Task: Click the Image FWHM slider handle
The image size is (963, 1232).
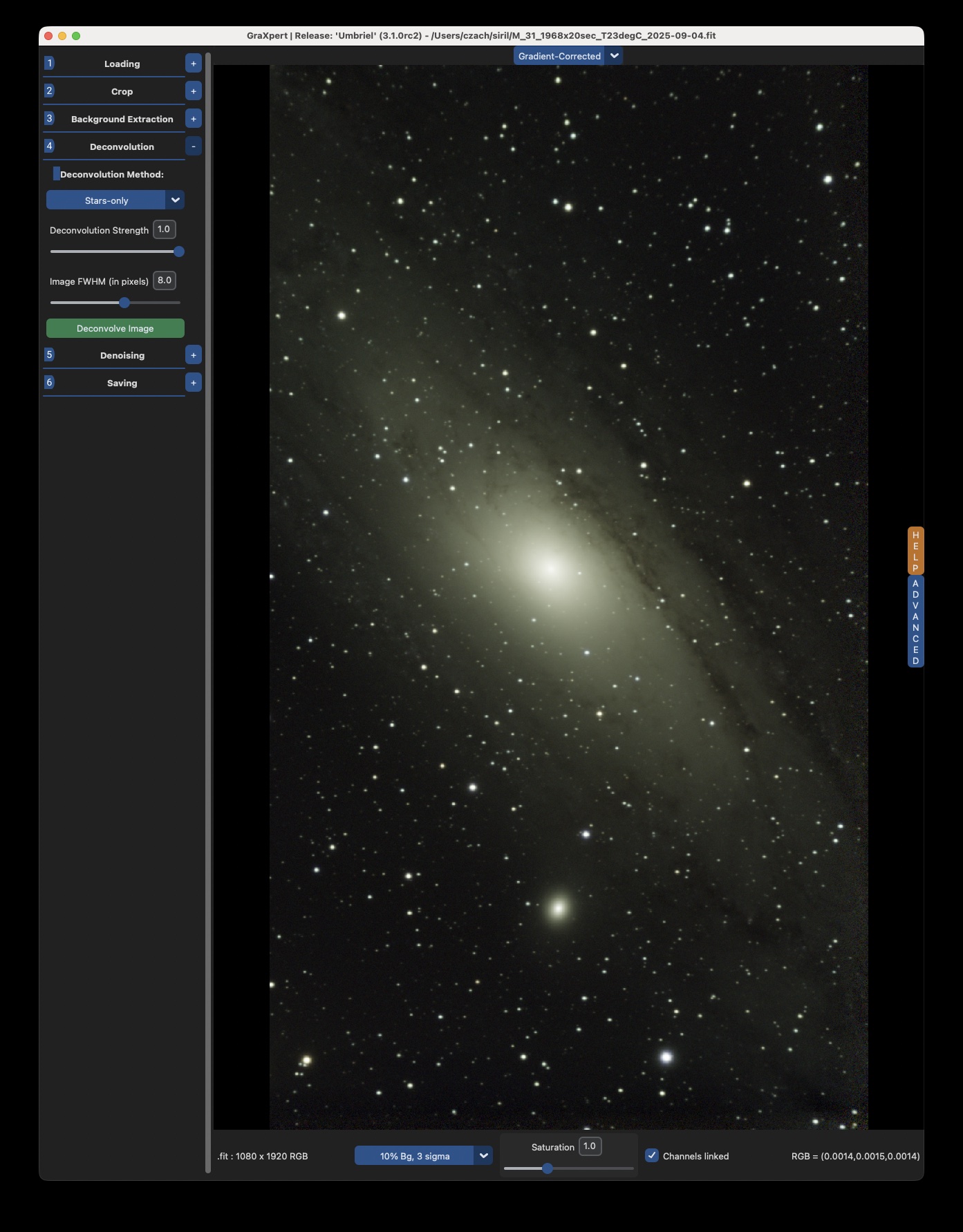Action: point(124,303)
